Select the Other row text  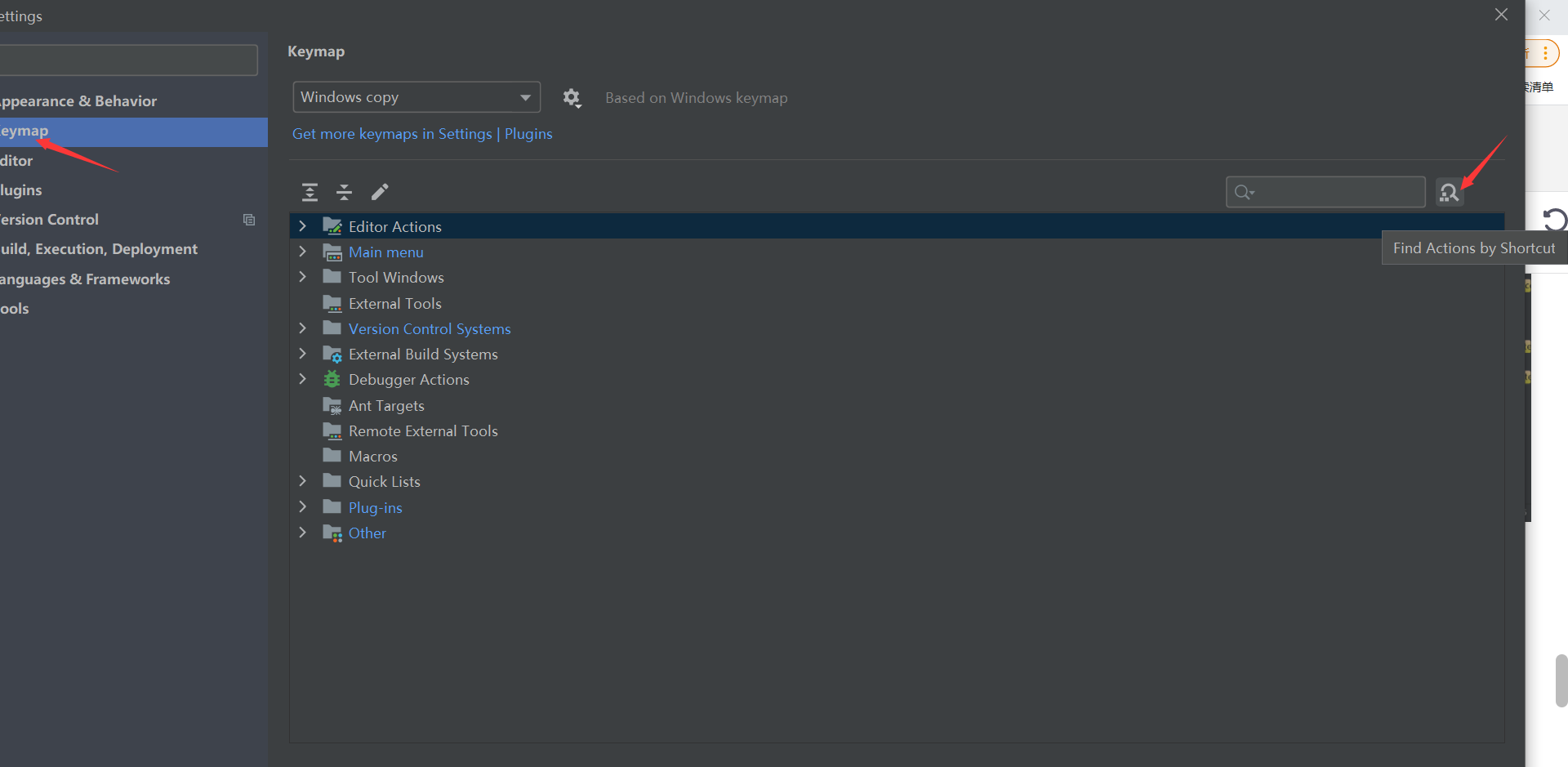click(x=367, y=533)
